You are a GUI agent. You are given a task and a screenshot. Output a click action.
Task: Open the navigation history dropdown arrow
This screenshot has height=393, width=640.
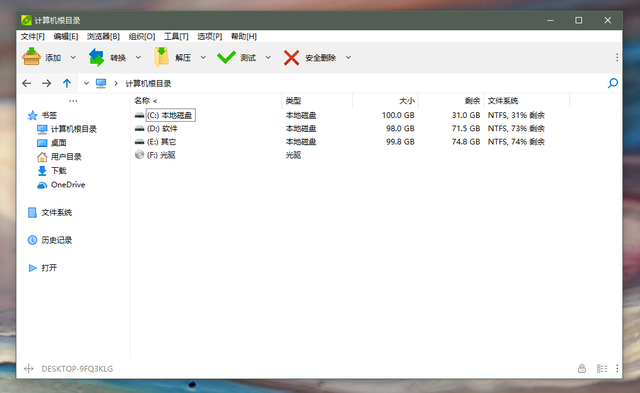(x=86, y=83)
